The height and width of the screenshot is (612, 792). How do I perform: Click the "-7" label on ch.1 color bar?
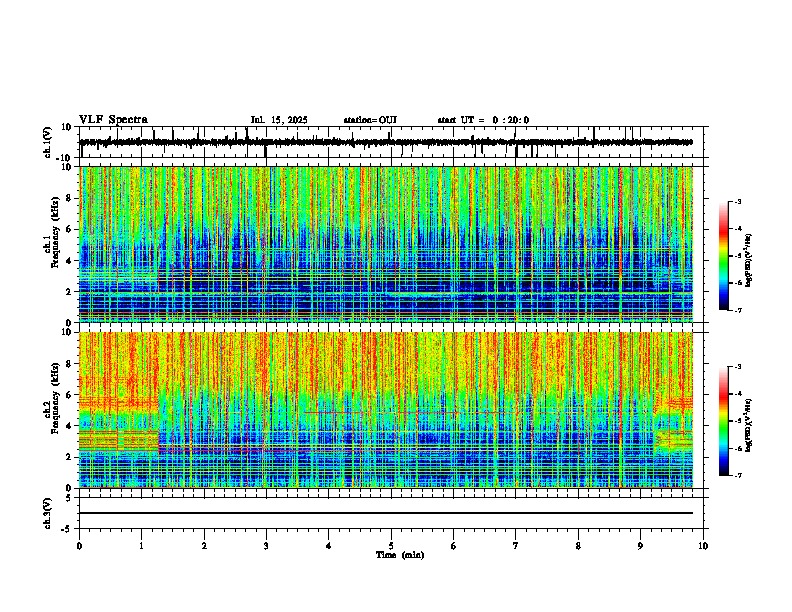coord(738,310)
